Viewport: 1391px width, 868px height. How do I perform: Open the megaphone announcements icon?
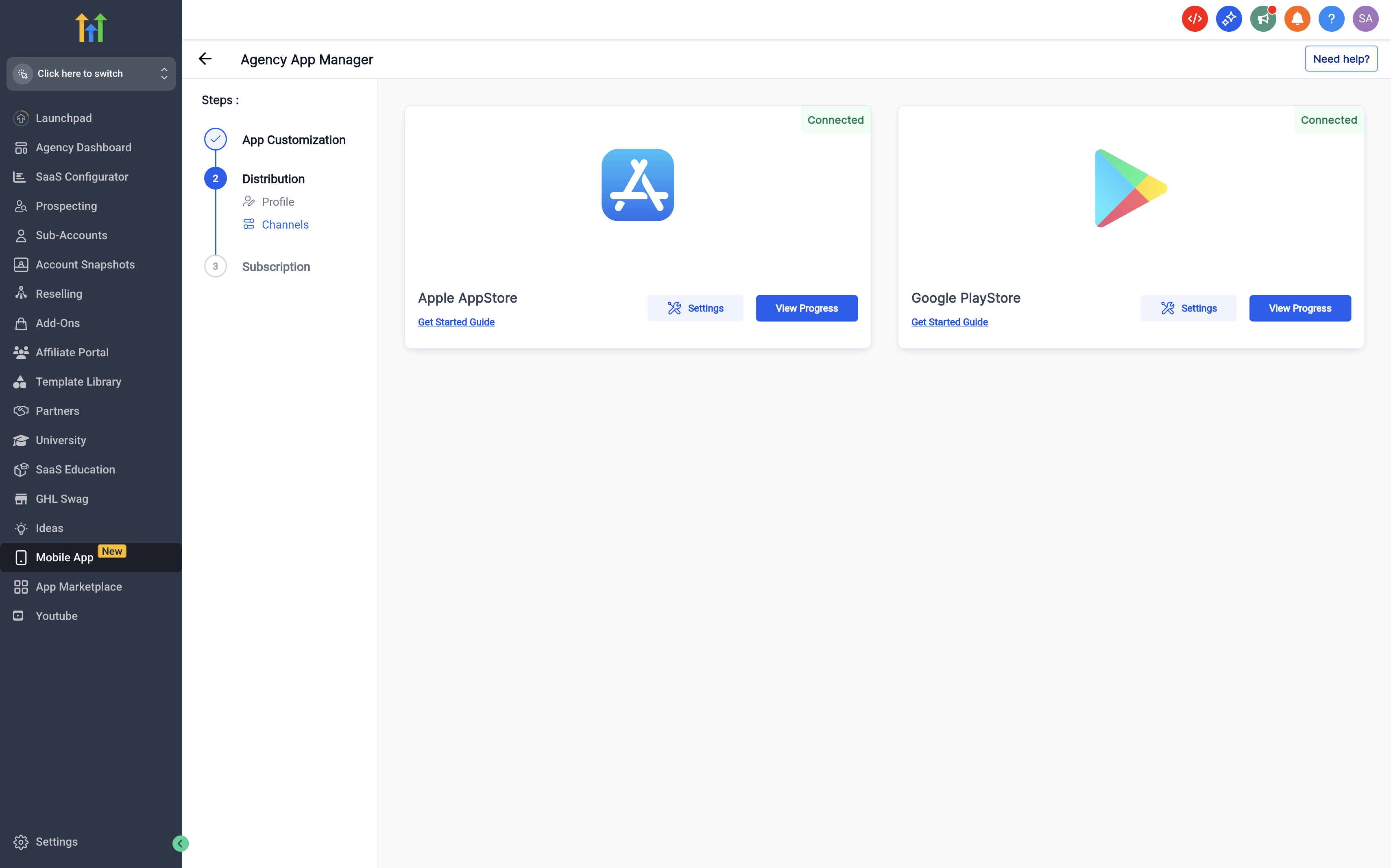point(1262,19)
